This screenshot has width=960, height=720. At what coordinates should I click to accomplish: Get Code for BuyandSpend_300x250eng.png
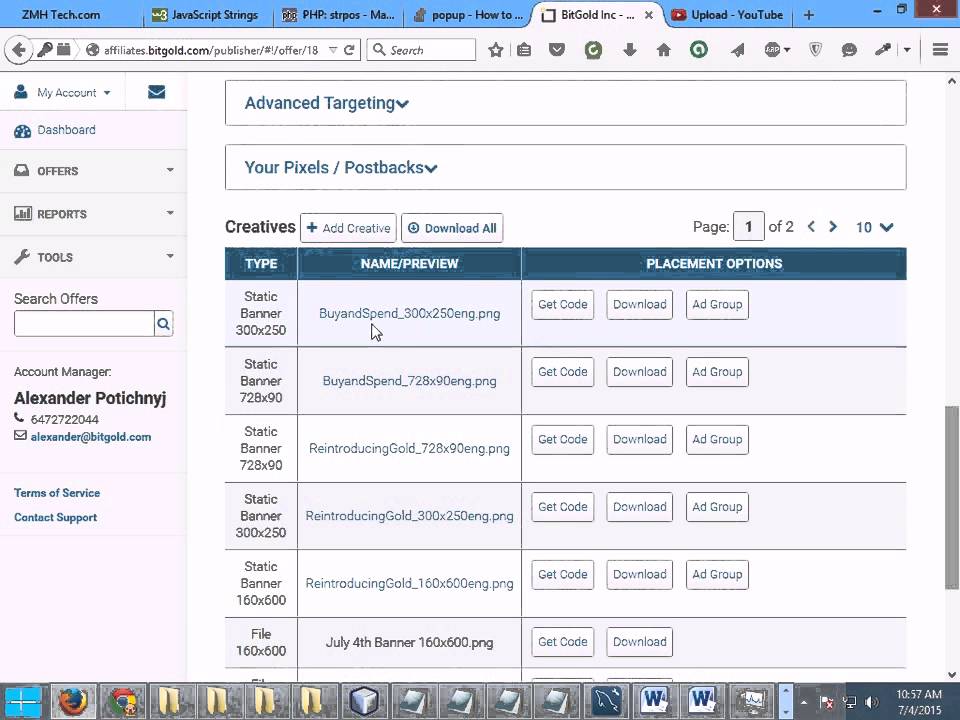(x=563, y=304)
